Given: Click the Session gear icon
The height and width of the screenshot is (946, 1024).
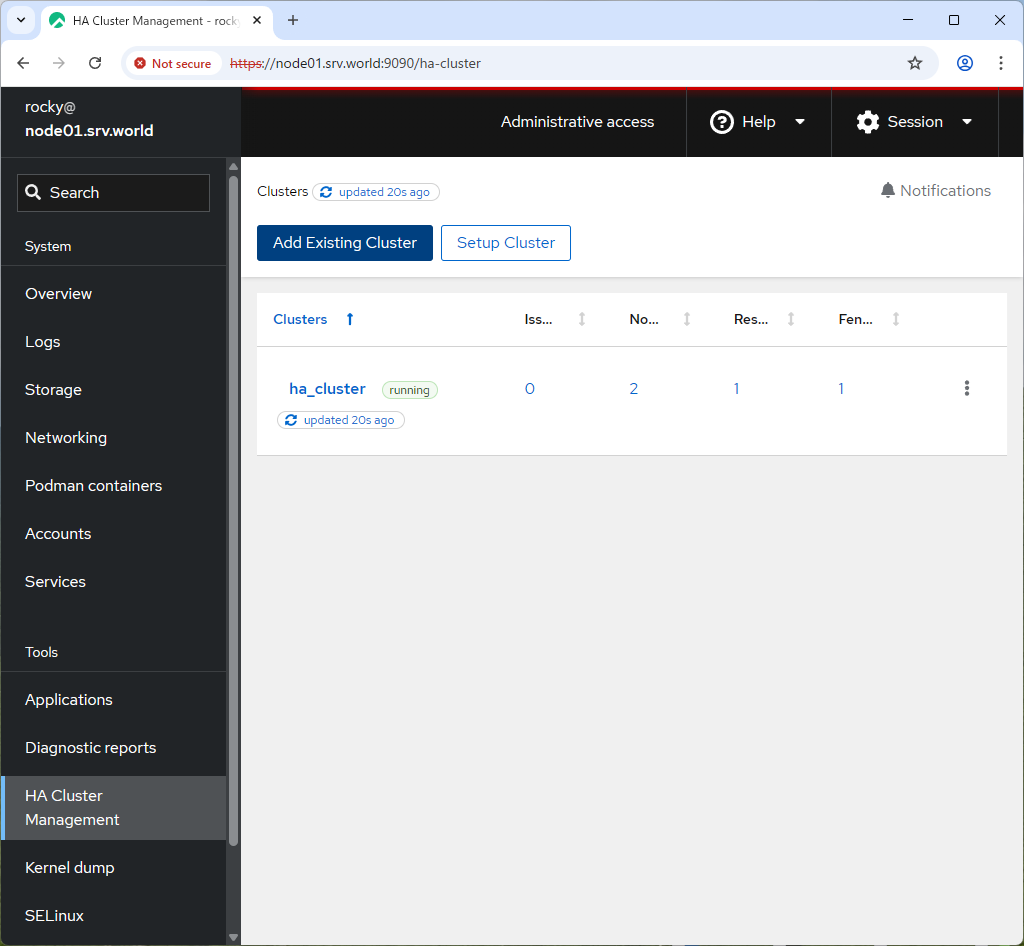Looking at the screenshot, I should point(867,122).
